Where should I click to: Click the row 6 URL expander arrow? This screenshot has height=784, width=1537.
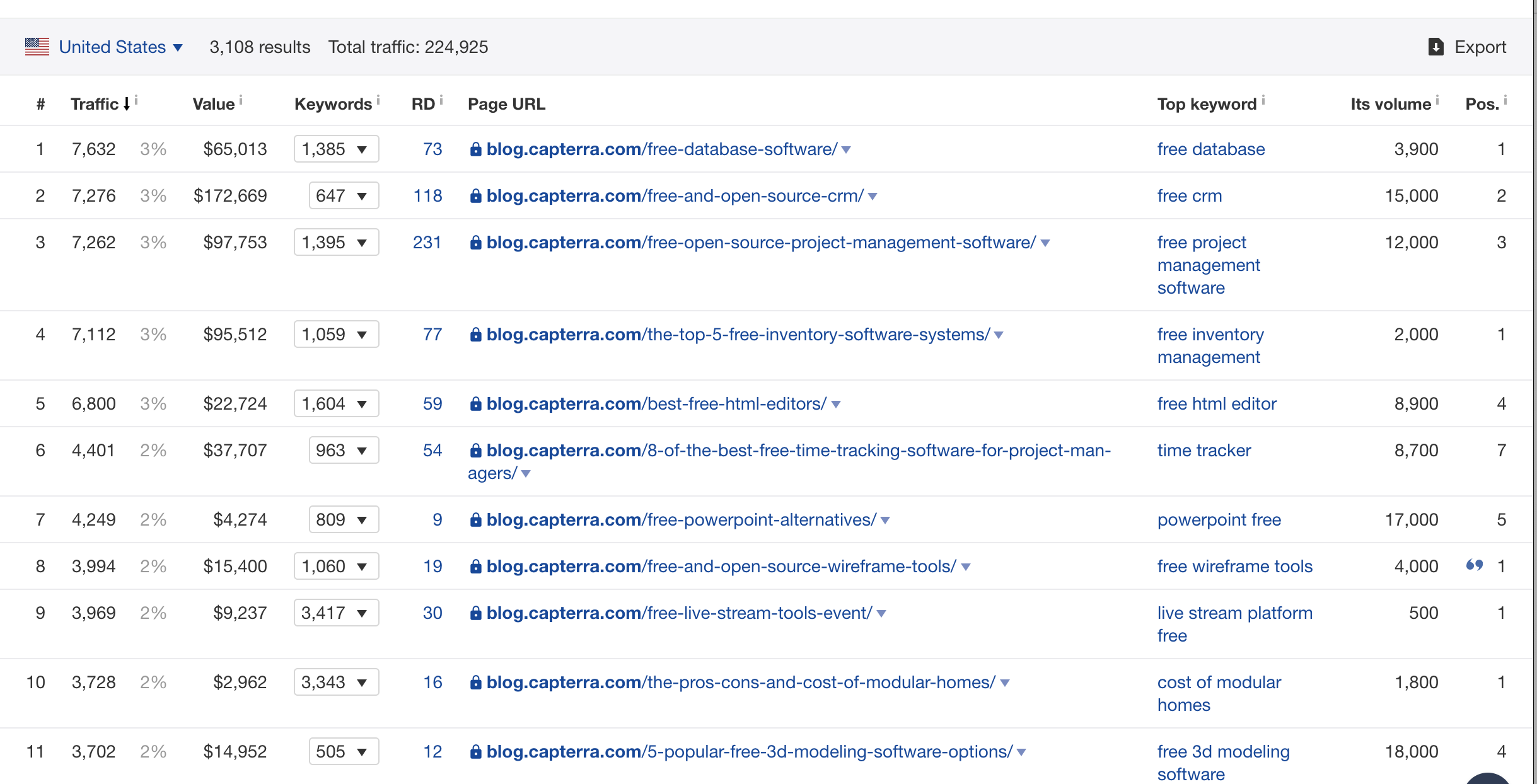530,473
